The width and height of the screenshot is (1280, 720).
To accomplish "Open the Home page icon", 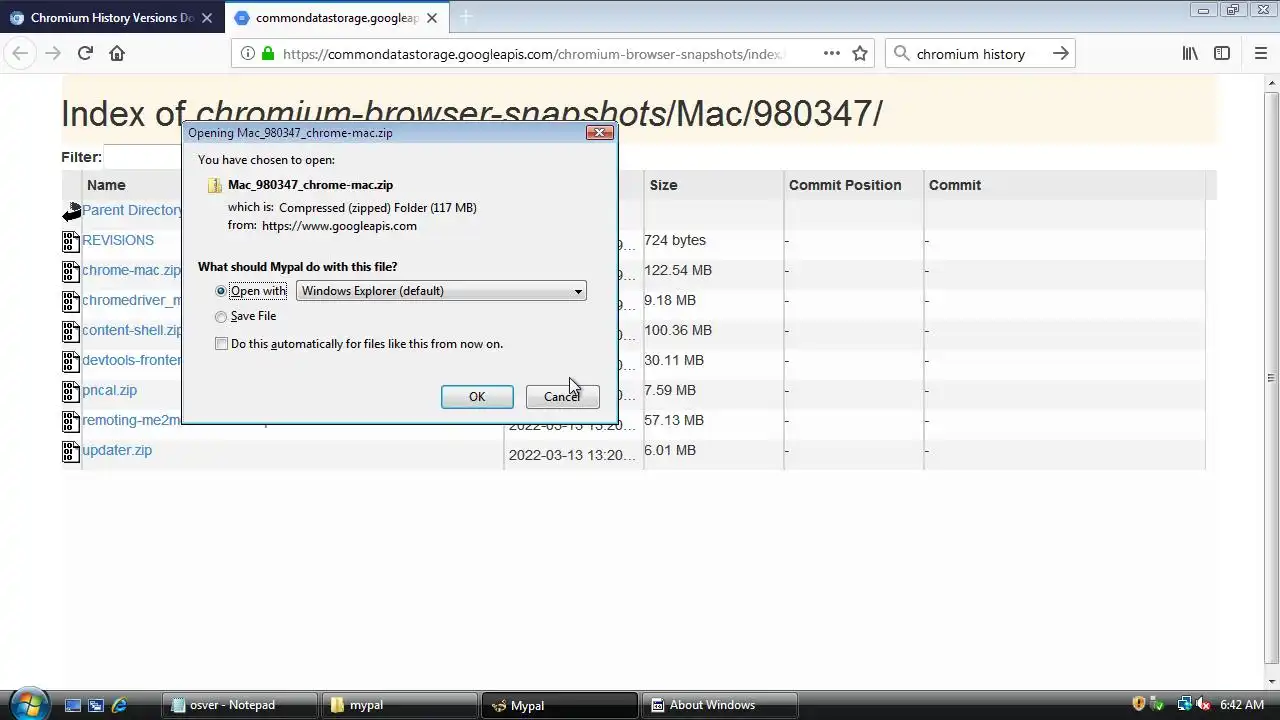I will [x=117, y=54].
